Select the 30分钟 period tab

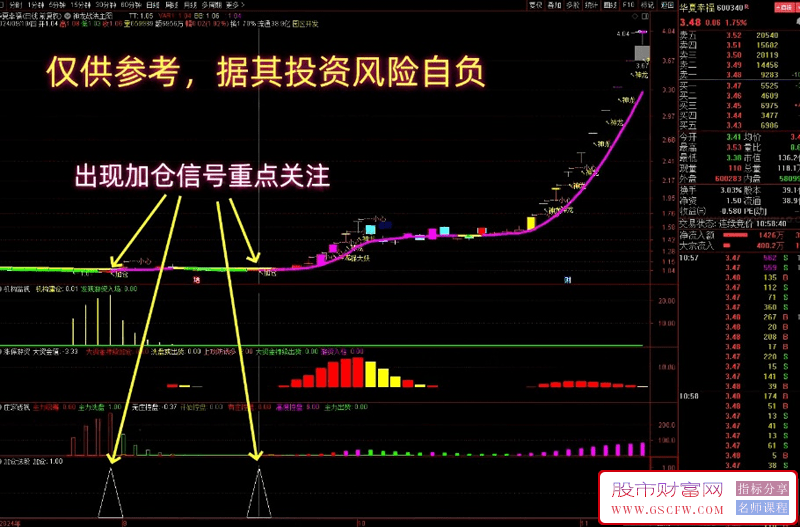tap(106, 5)
